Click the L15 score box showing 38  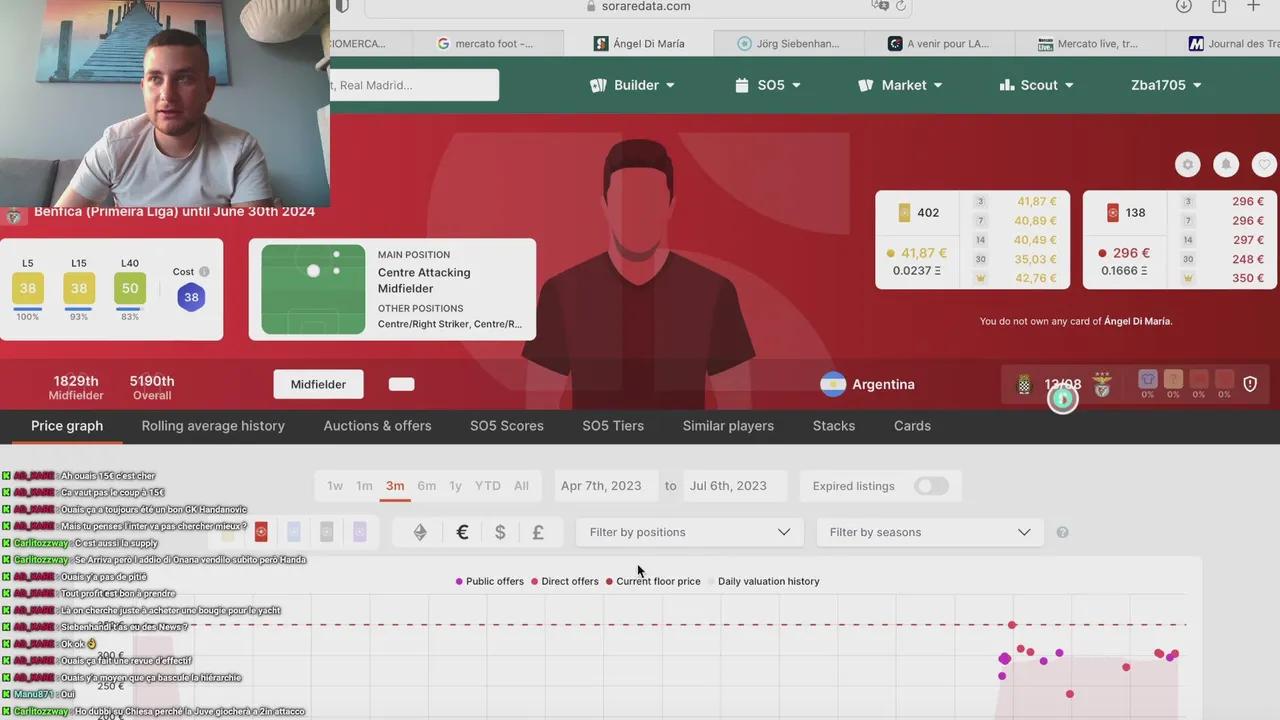click(79, 288)
